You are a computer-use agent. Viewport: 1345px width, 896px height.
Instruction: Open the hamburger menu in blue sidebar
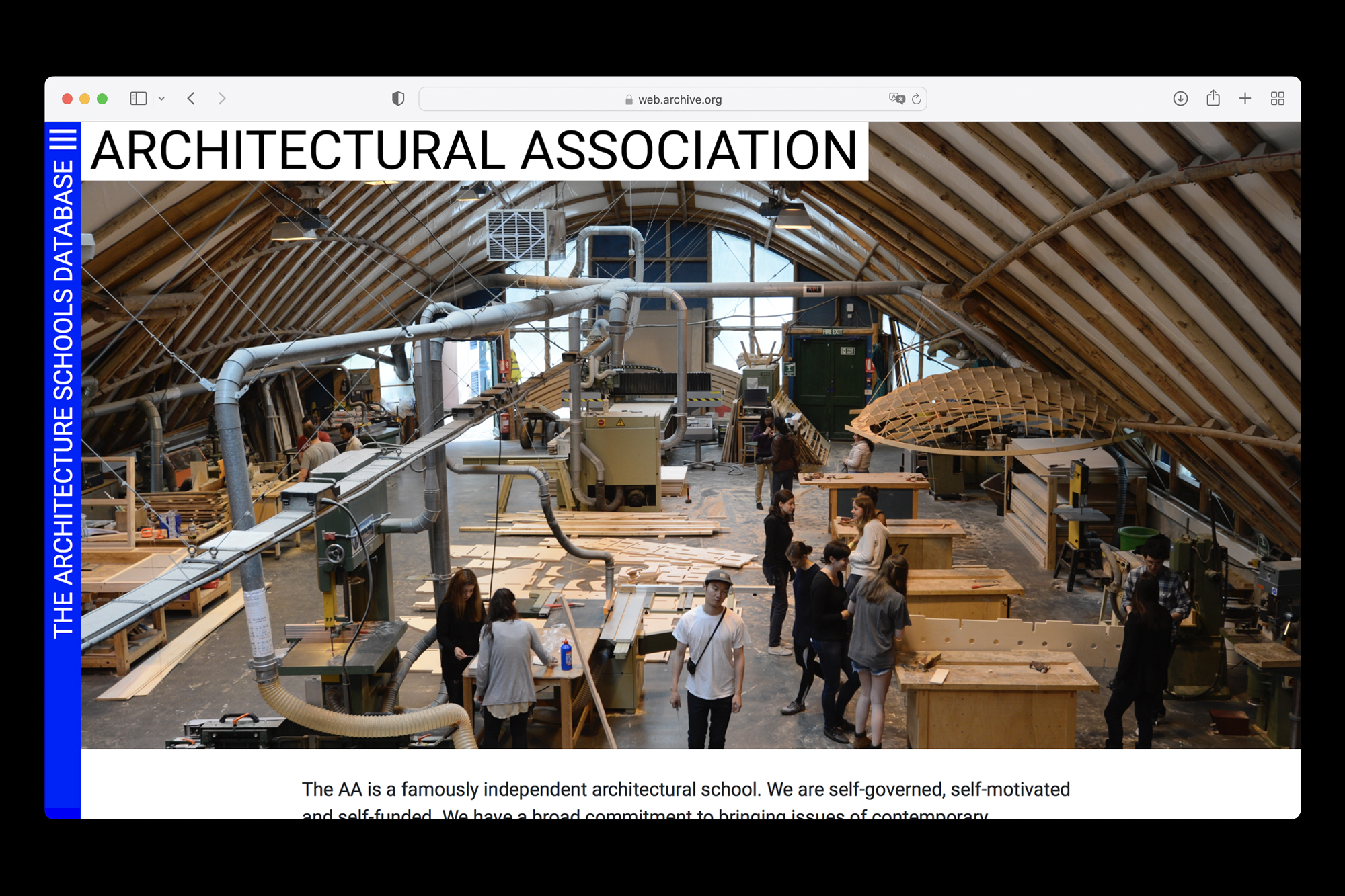[63, 139]
